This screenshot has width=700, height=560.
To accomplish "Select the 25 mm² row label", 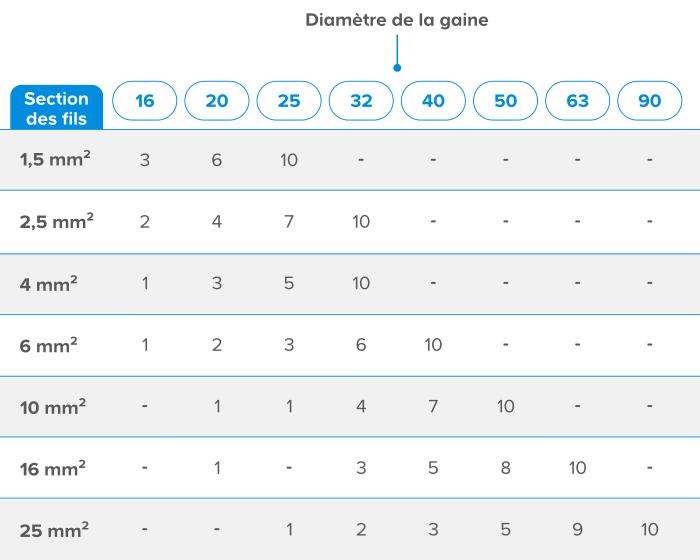I will (x=52, y=529).
